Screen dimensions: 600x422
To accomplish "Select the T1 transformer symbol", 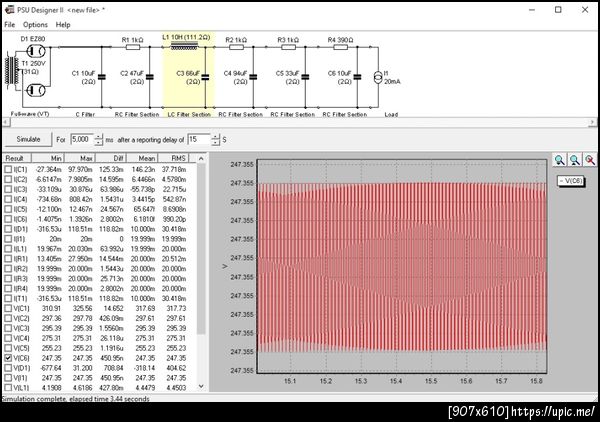I will click(x=12, y=72).
